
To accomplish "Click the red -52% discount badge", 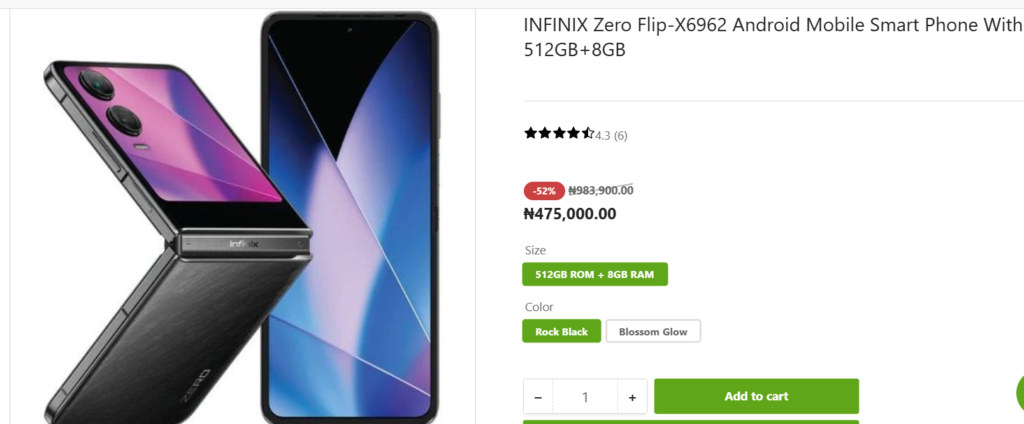I will coord(544,190).
